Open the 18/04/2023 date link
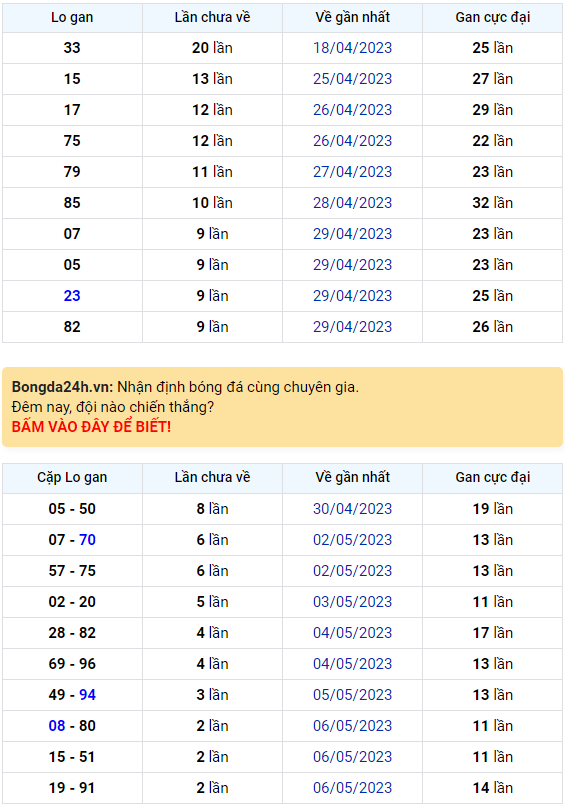 click(x=352, y=48)
